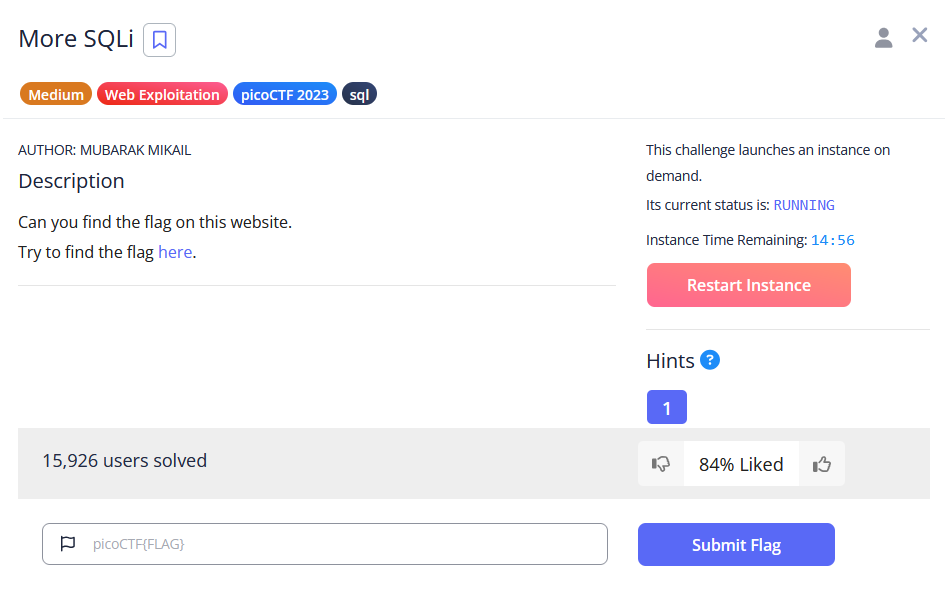Click the picoCTF{FLAG} input field
Screen dimensions: 950x602
[x=340, y=544]
